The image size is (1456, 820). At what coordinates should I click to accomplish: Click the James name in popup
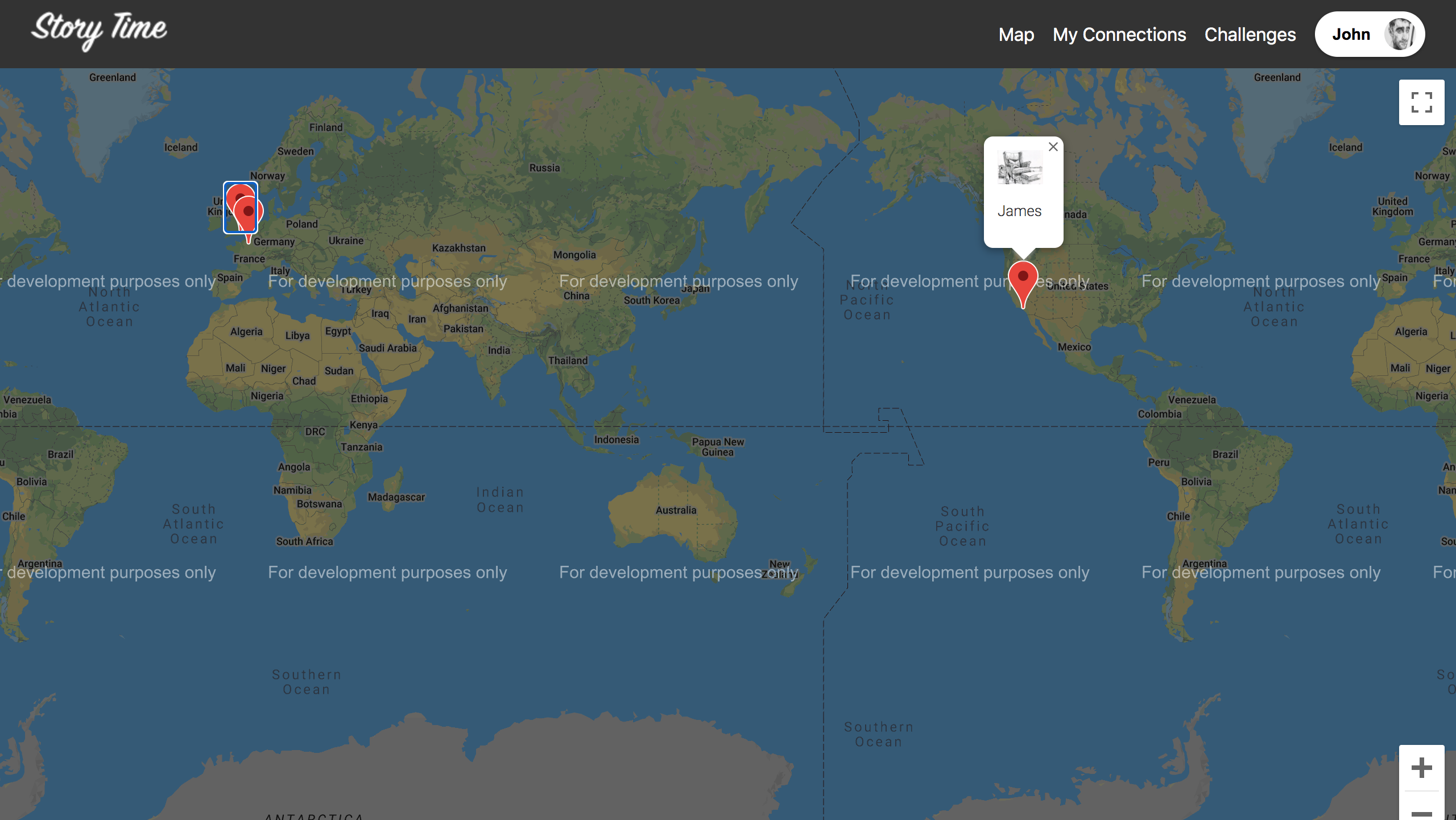click(1019, 211)
